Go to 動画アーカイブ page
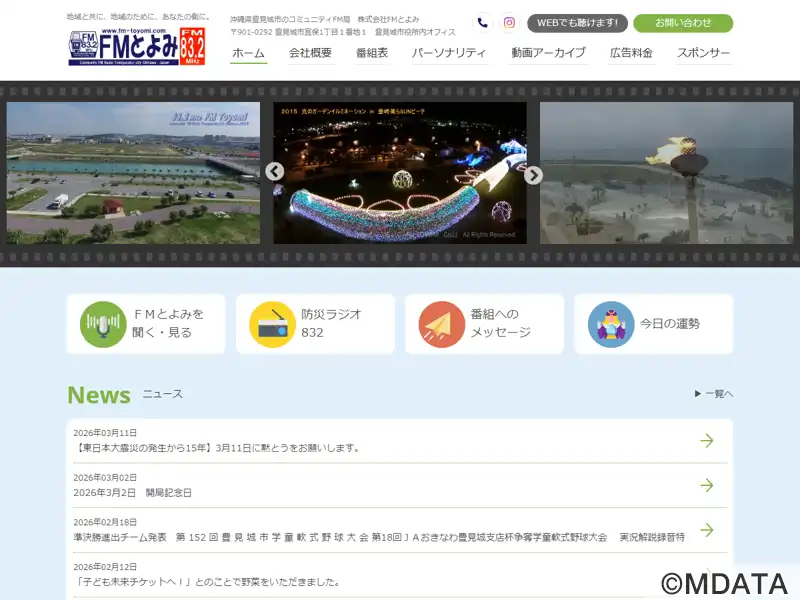The image size is (800, 600). [547, 53]
